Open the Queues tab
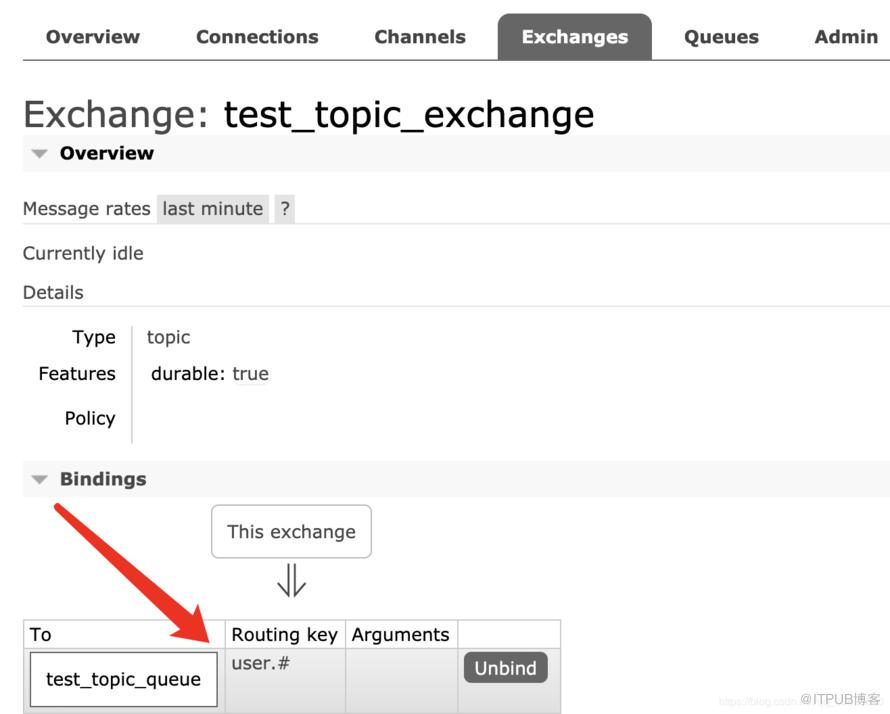This screenshot has width=890, height=714. tap(721, 37)
